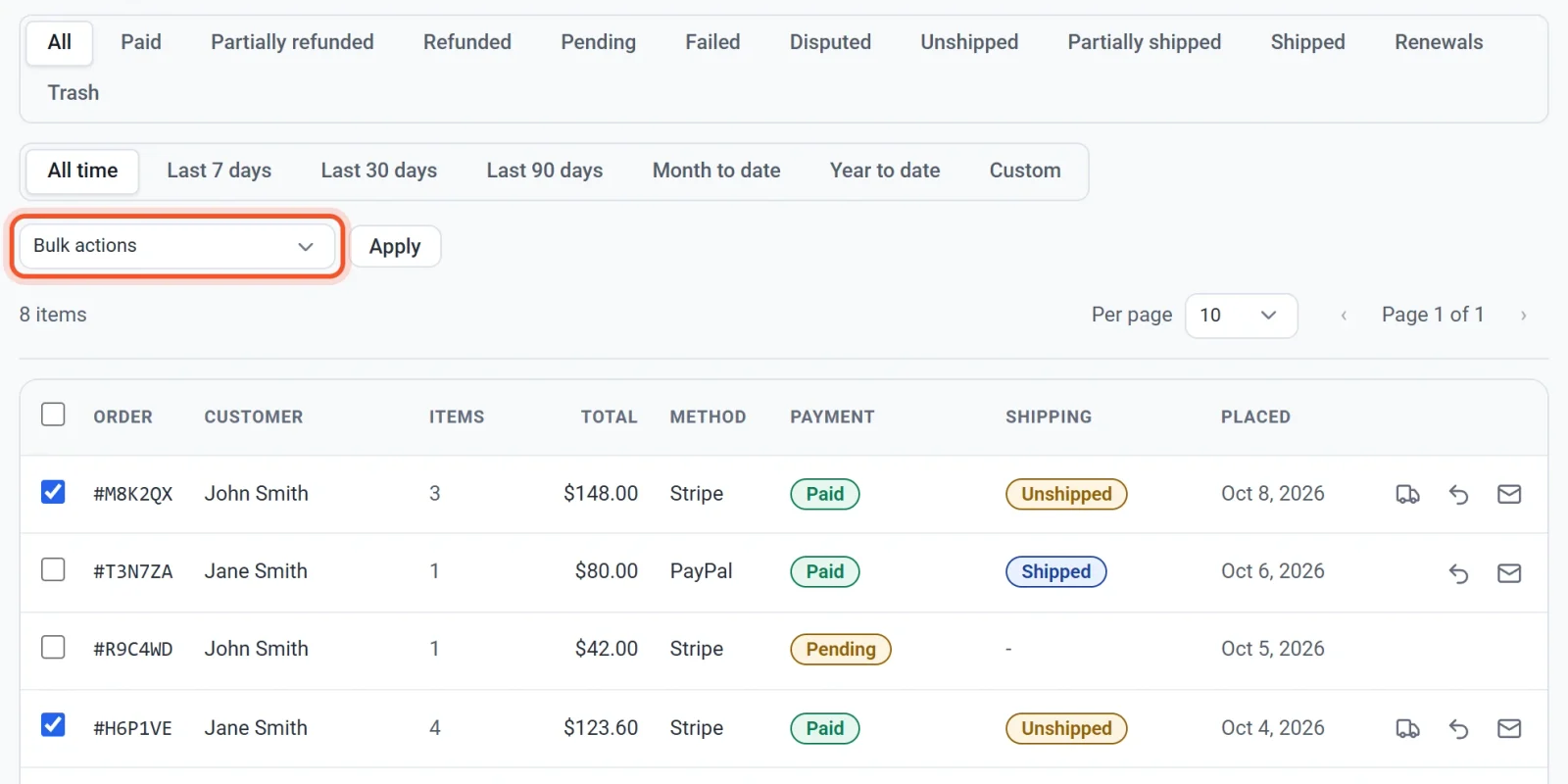Image resolution: width=1568 pixels, height=784 pixels.
Task: Open the Partially shipped tab
Action: [x=1145, y=42]
